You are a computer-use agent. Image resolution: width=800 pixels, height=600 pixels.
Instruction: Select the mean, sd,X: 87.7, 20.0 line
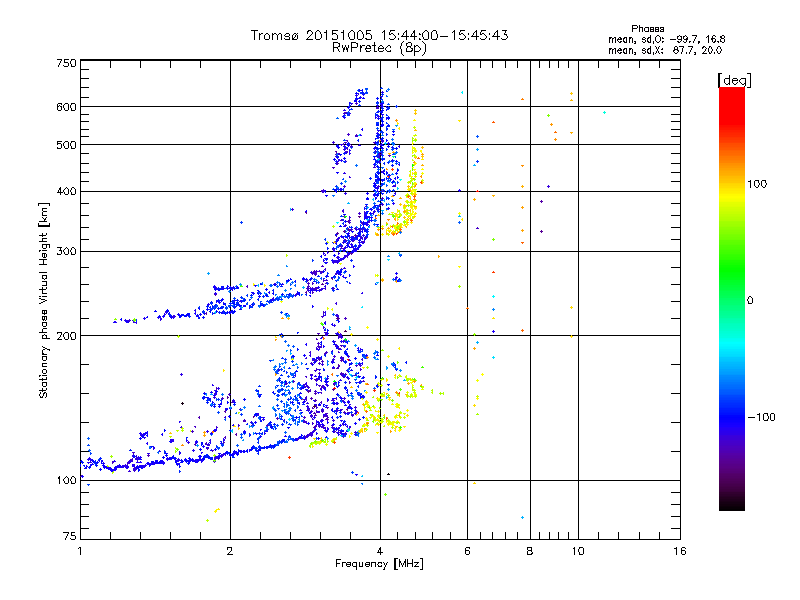click(665, 50)
